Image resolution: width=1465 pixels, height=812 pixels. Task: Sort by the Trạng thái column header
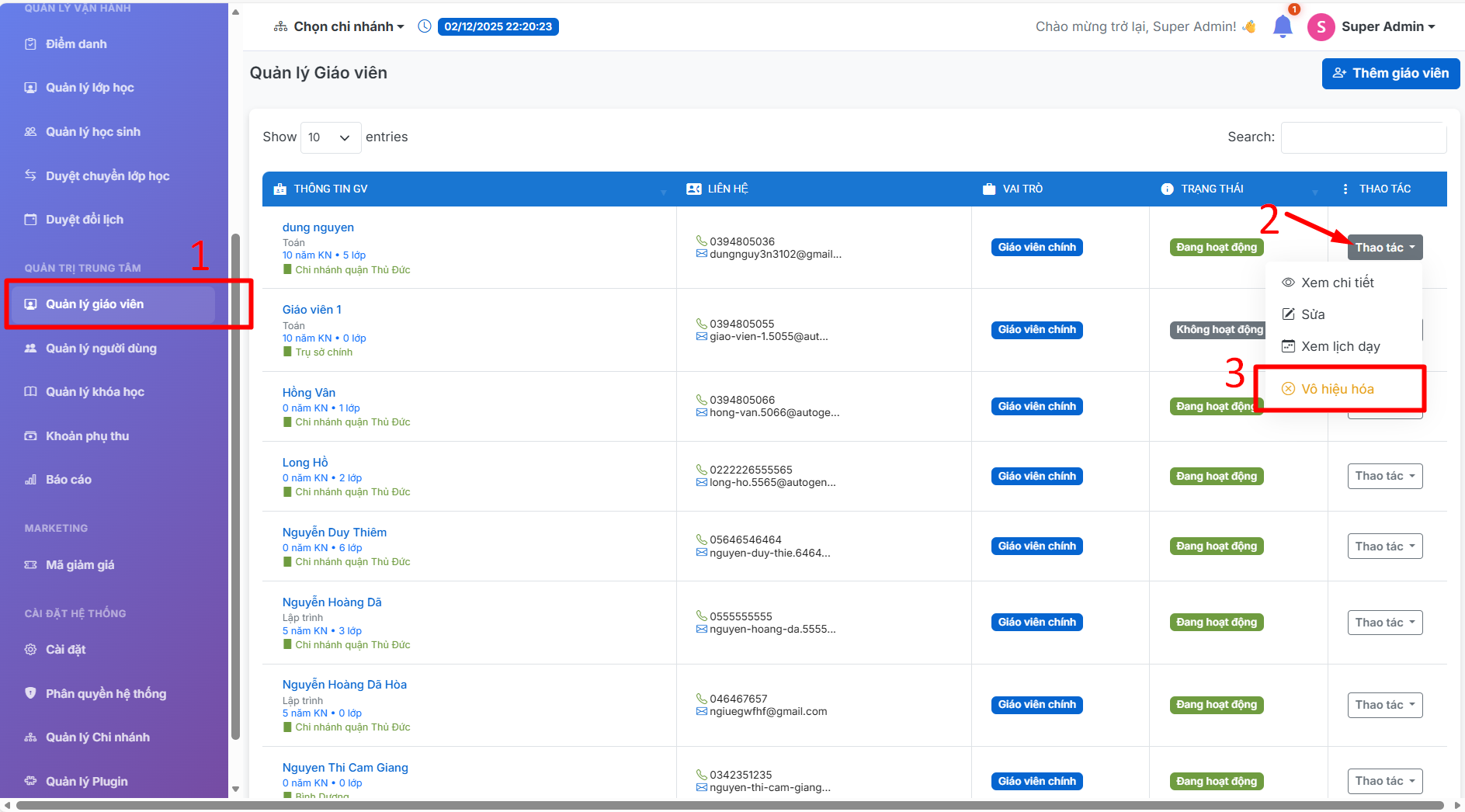pos(1212,189)
